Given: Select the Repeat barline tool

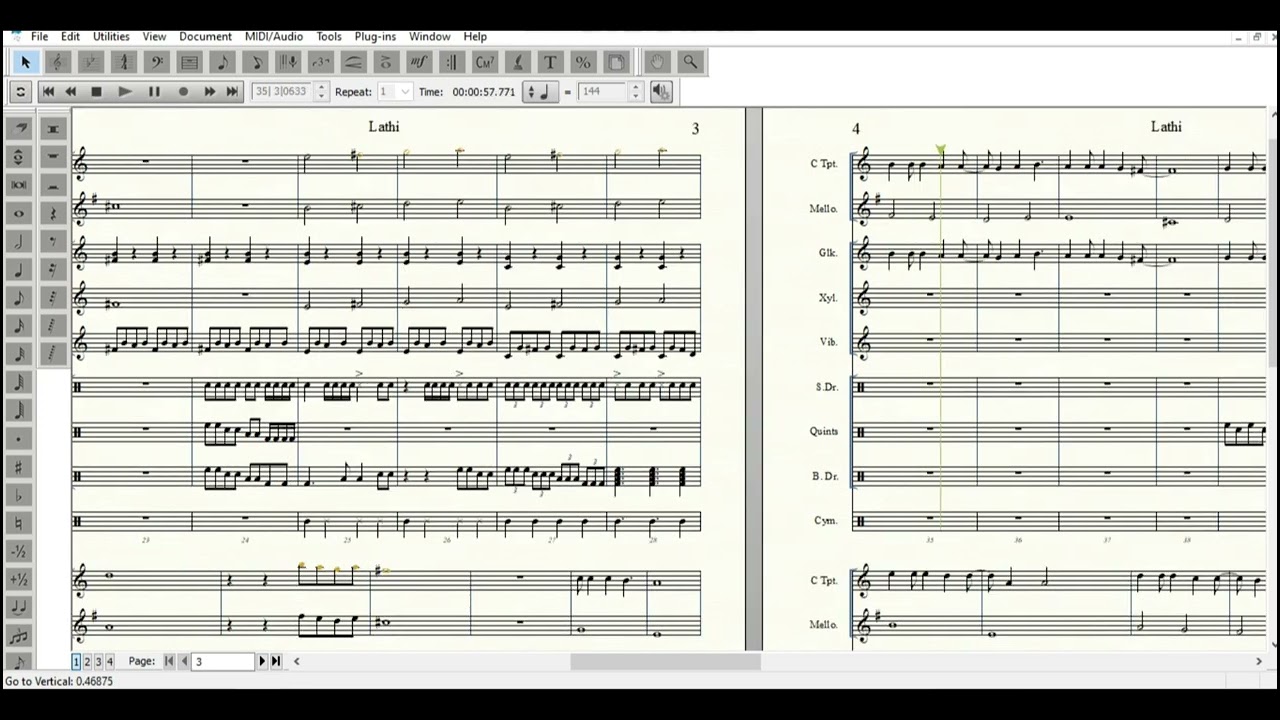Looking at the screenshot, I should 452,62.
